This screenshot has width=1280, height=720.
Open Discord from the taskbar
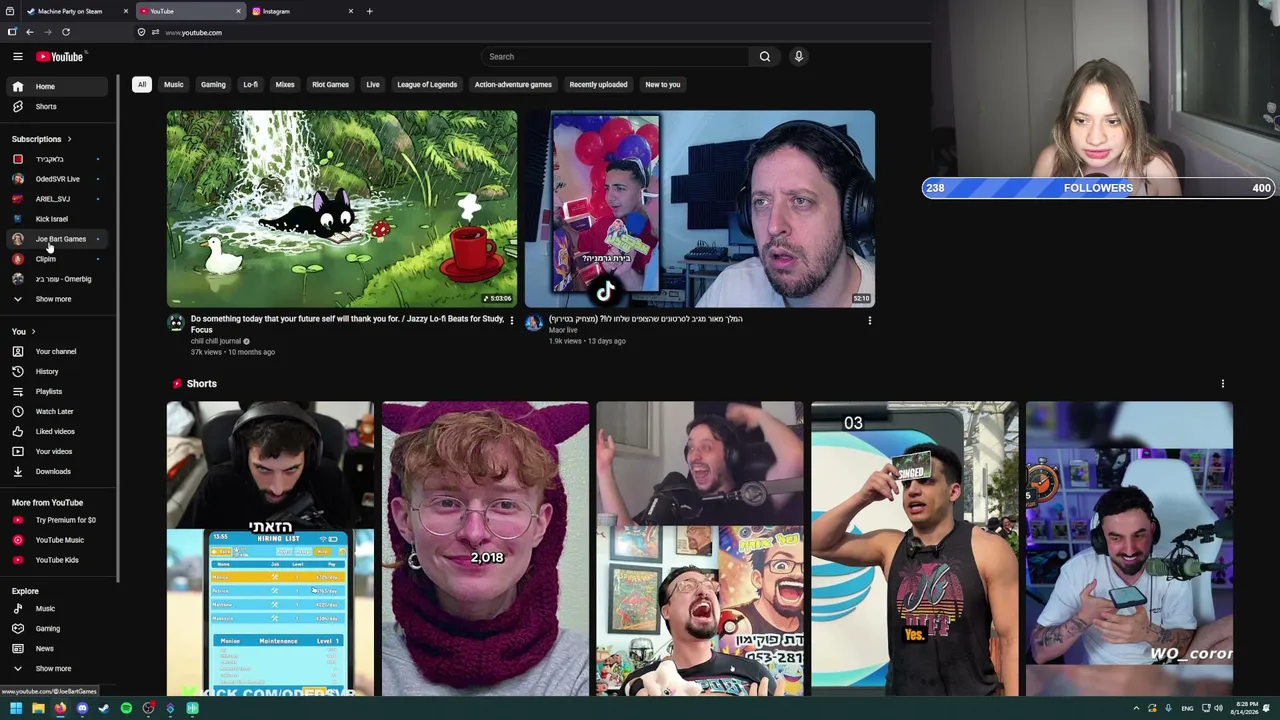(x=82, y=708)
